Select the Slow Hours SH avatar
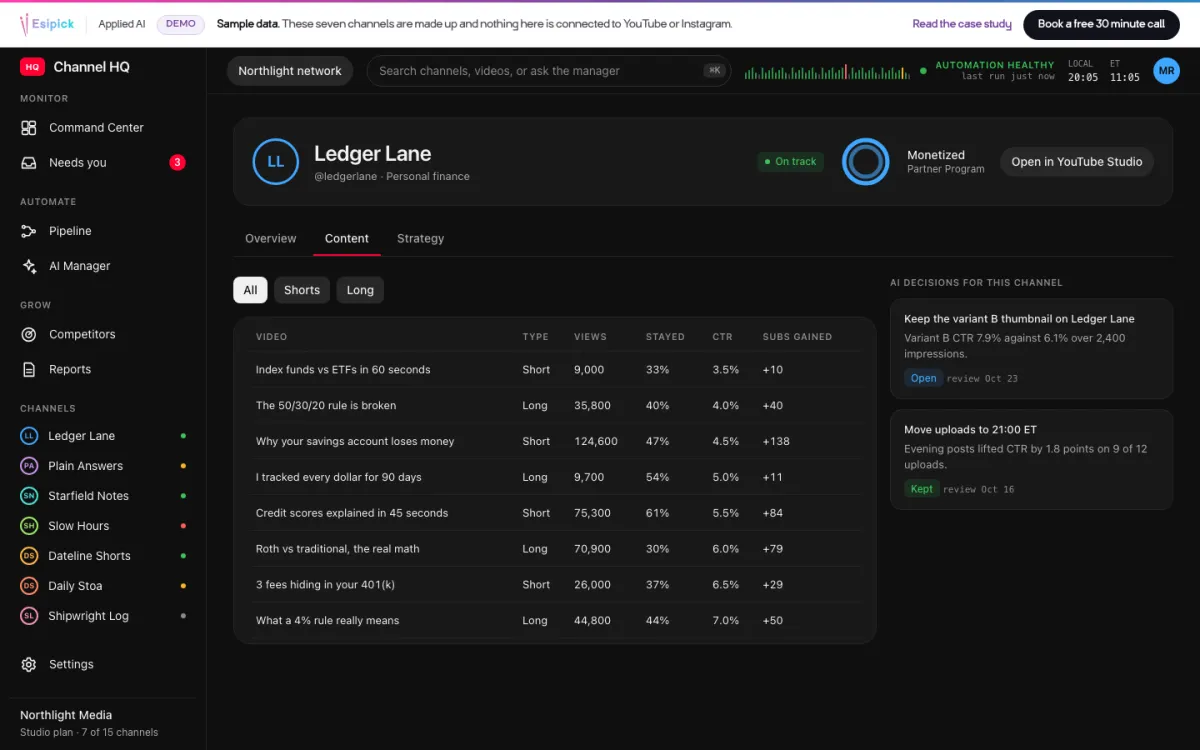This screenshot has width=1200, height=750. (29, 526)
